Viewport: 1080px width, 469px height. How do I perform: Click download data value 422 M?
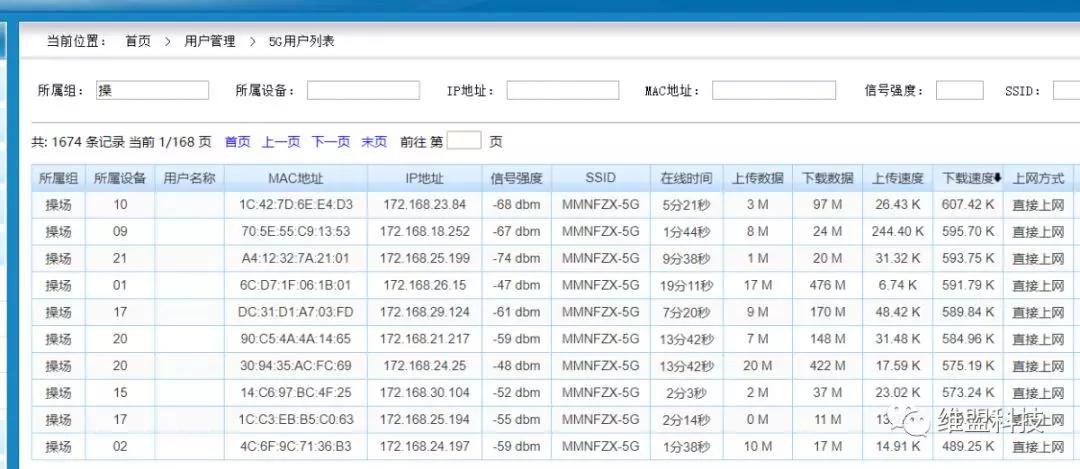[827, 366]
